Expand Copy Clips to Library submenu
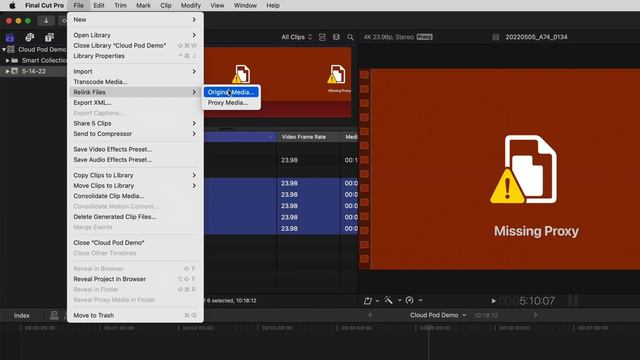The image size is (640, 360). (135, 175)
